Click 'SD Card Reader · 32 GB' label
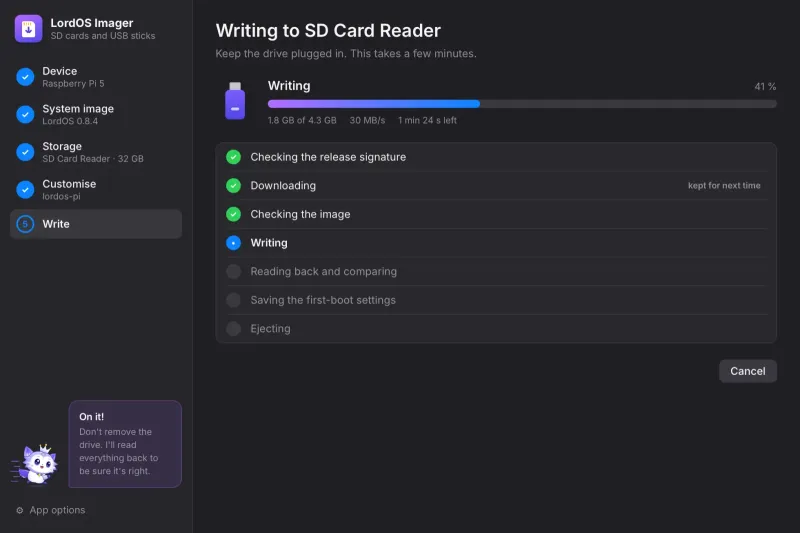Viewport: 800px width, 533px height. click(93, 159)
